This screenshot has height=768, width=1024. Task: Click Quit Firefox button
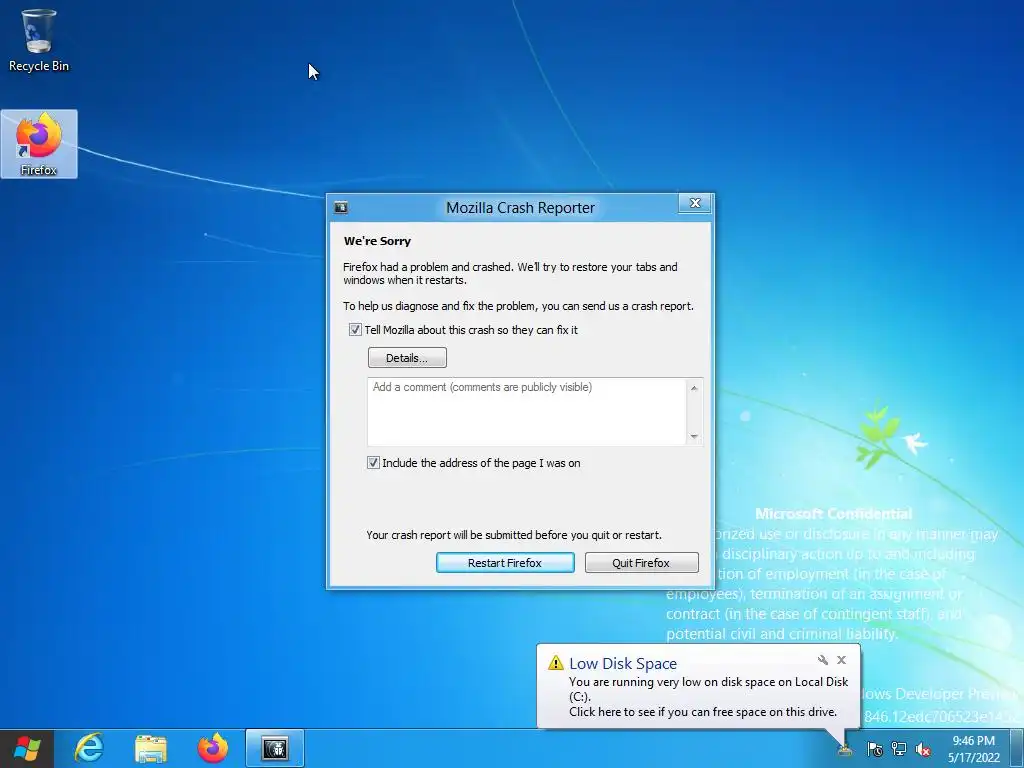pyautogui.click(x=641, y=563)
